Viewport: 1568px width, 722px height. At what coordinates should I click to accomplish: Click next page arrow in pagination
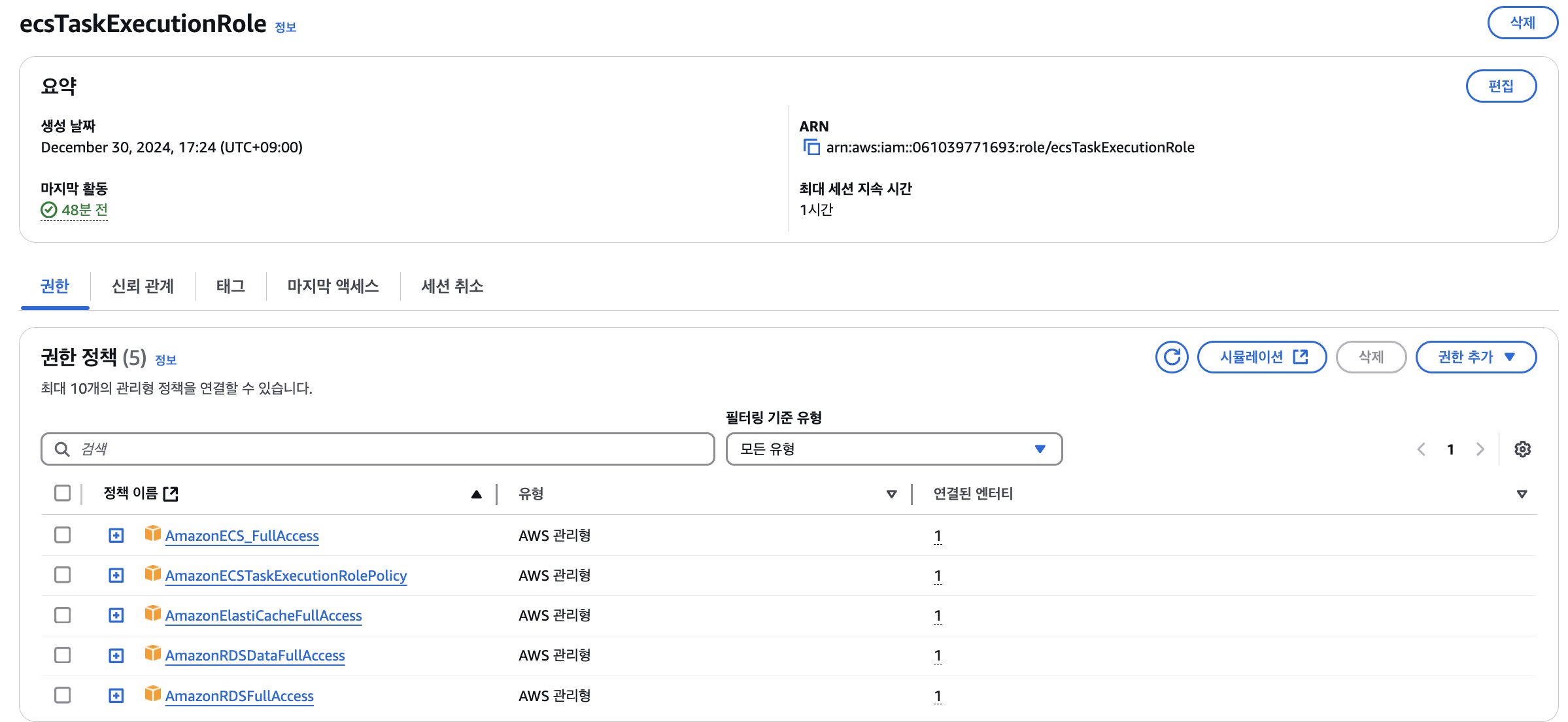click(x=1480, y=449)
